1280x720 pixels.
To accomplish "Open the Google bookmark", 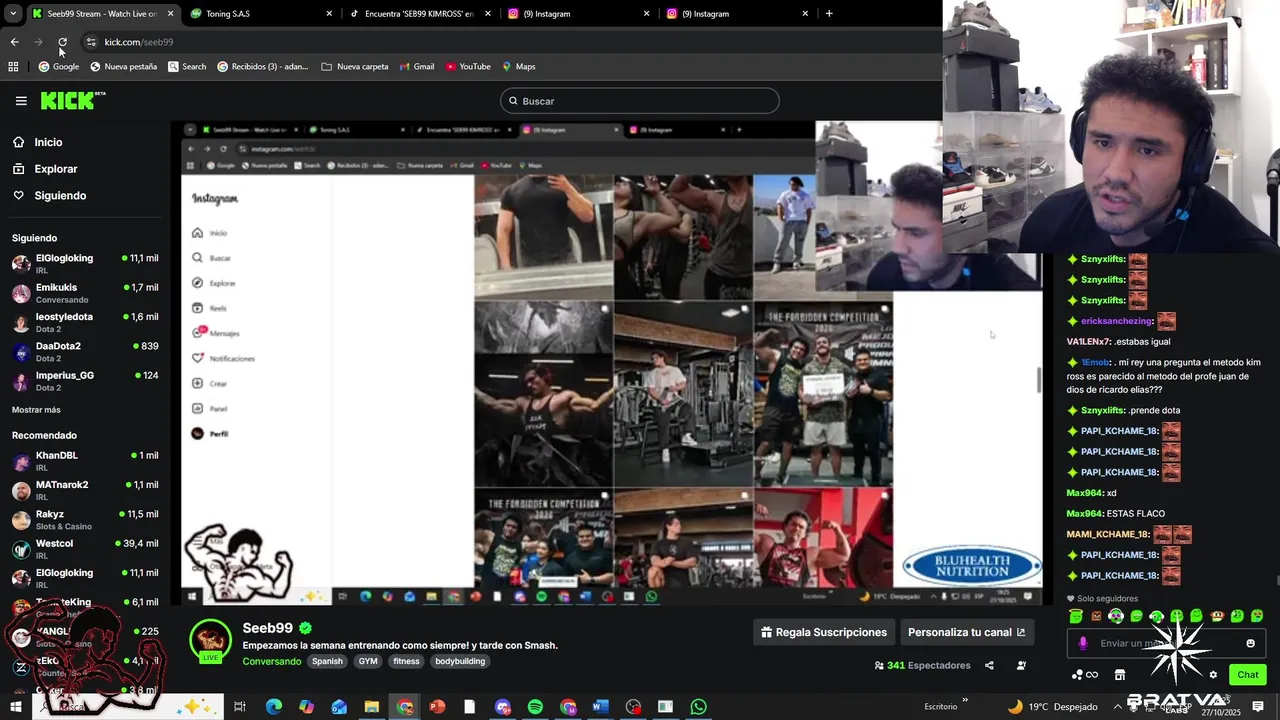I will coord(58,67).
